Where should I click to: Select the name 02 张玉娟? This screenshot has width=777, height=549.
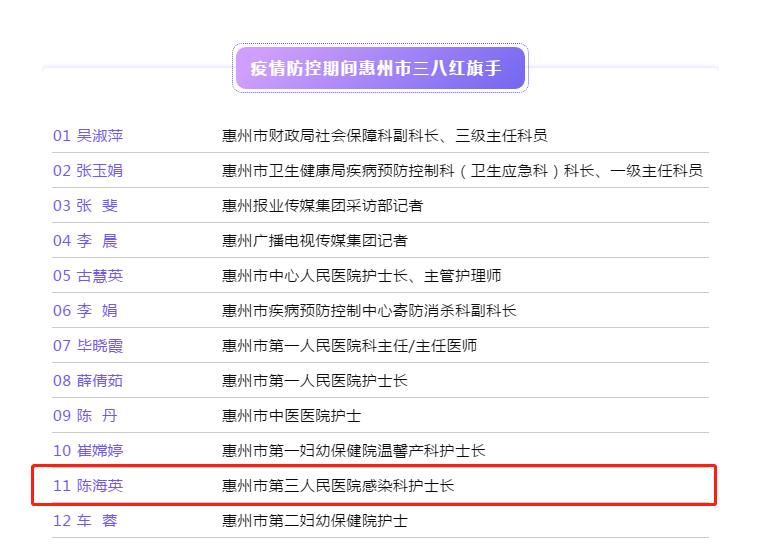(x=88, y=171)
